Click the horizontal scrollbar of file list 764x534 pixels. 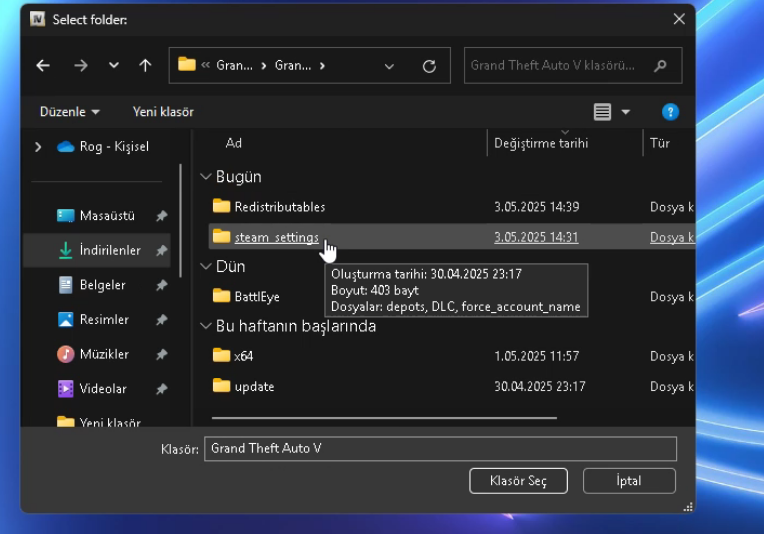click(x=384, y=418)
